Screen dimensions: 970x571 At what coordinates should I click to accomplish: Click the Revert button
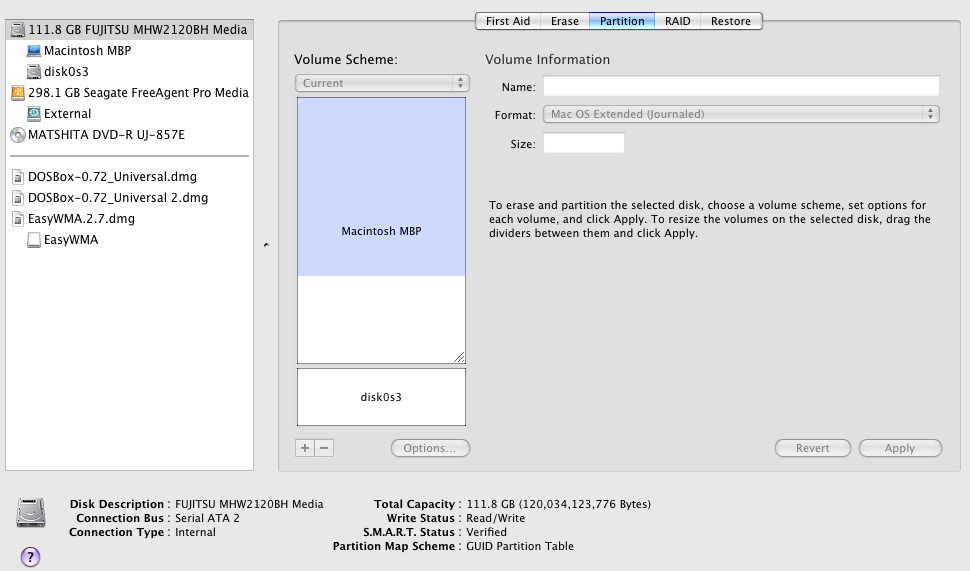coord(812,448)
